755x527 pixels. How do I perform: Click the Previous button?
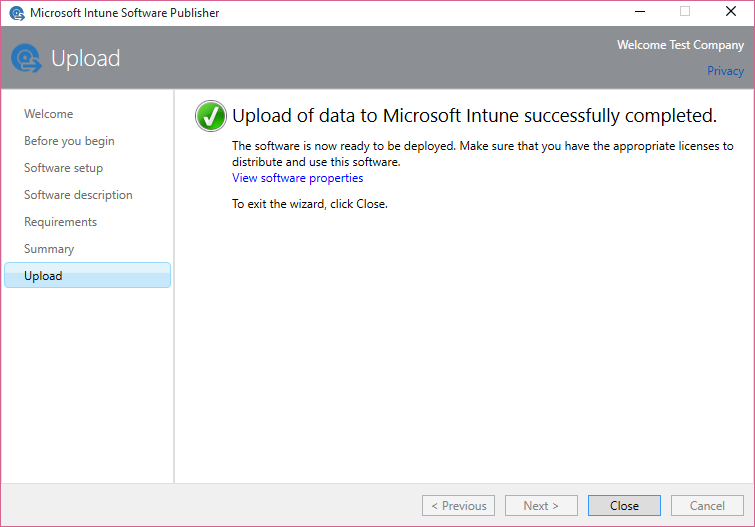click(458, 506)
